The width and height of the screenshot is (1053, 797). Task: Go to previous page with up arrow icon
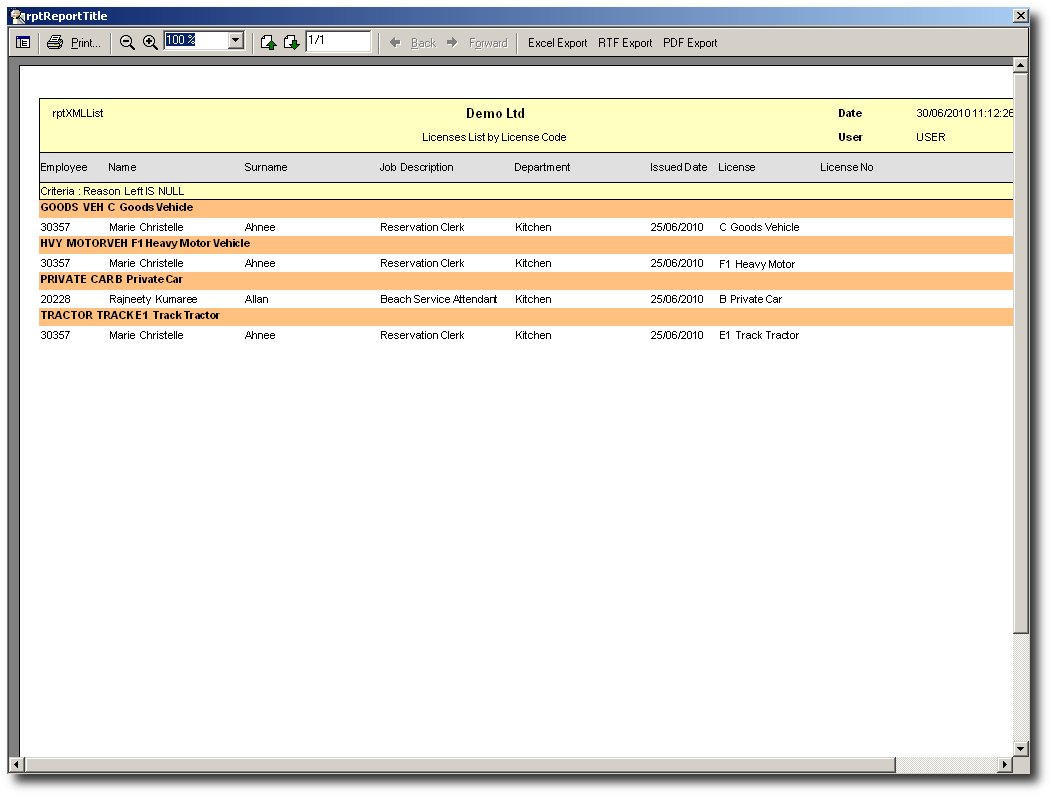pos(268,43)
